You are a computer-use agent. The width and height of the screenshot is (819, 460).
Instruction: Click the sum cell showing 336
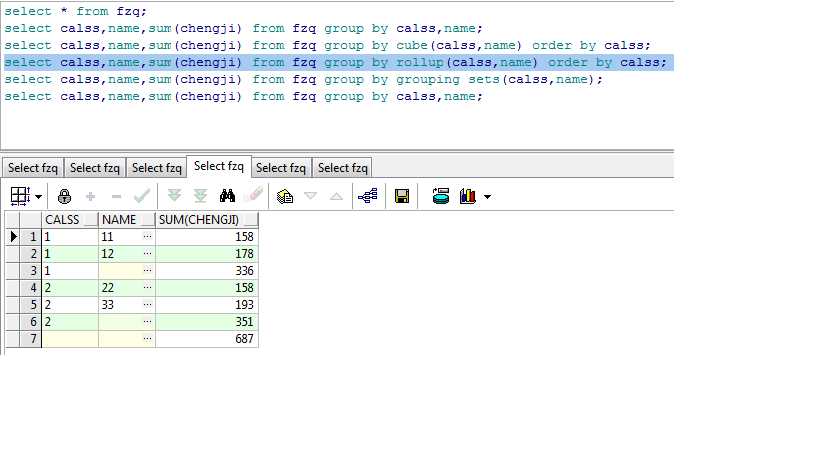click(207, 271)
